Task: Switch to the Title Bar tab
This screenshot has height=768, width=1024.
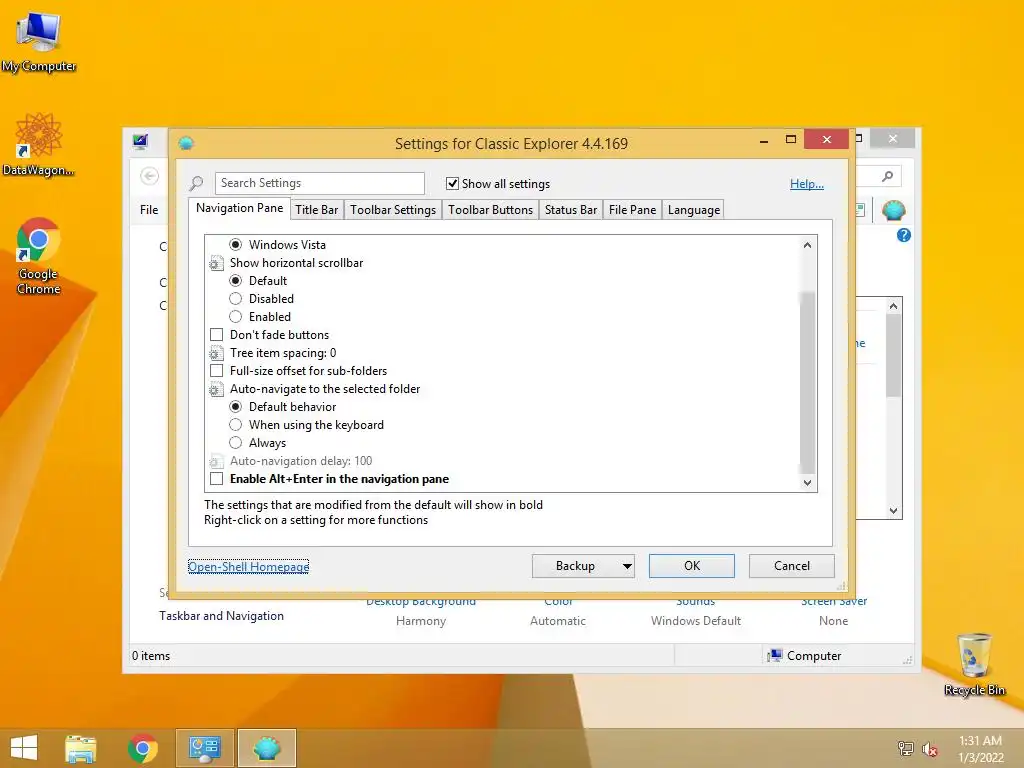Action: click(317, 210)
